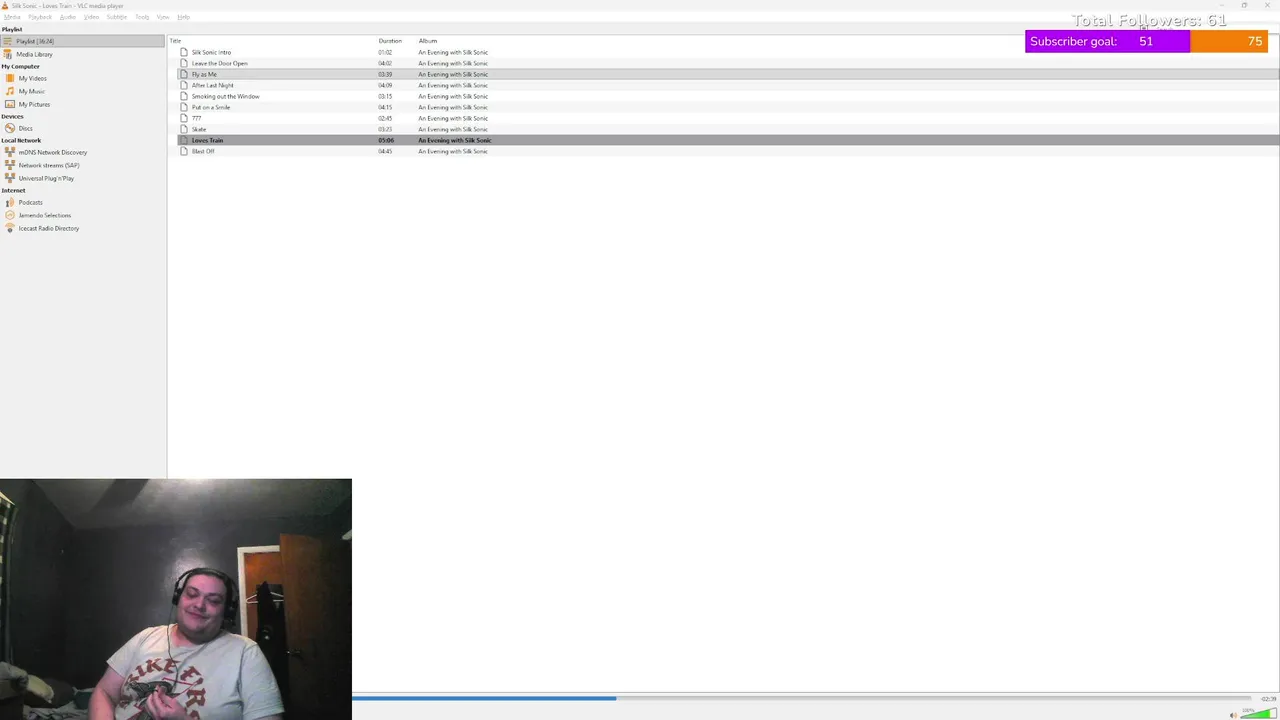The height and width of the screenshot is (720, 1280).
Task: Click the Podcasts icon under Internet
Action: pyautogui.click(x=10, y=202)
